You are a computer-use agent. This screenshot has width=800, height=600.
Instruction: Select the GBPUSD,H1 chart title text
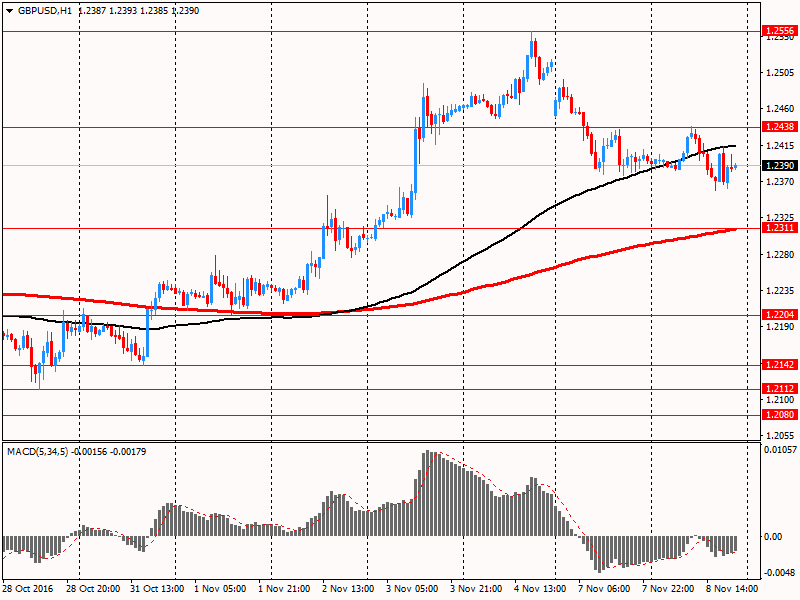(x=44, y=11)
